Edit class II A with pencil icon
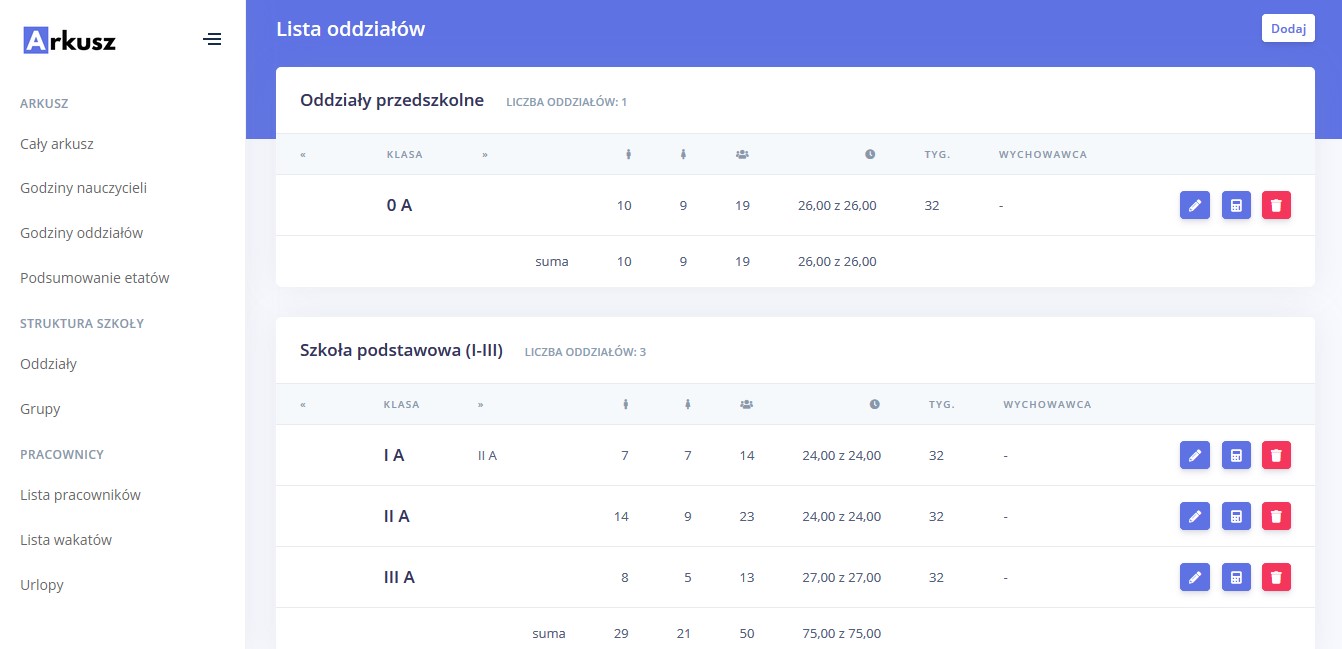This screenshot has width=1342, height=649. (x=1195, y=516)
